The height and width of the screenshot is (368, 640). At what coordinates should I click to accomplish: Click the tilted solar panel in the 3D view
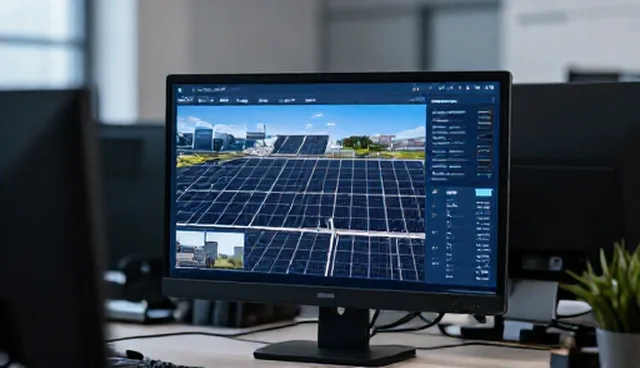pos(301,145)
